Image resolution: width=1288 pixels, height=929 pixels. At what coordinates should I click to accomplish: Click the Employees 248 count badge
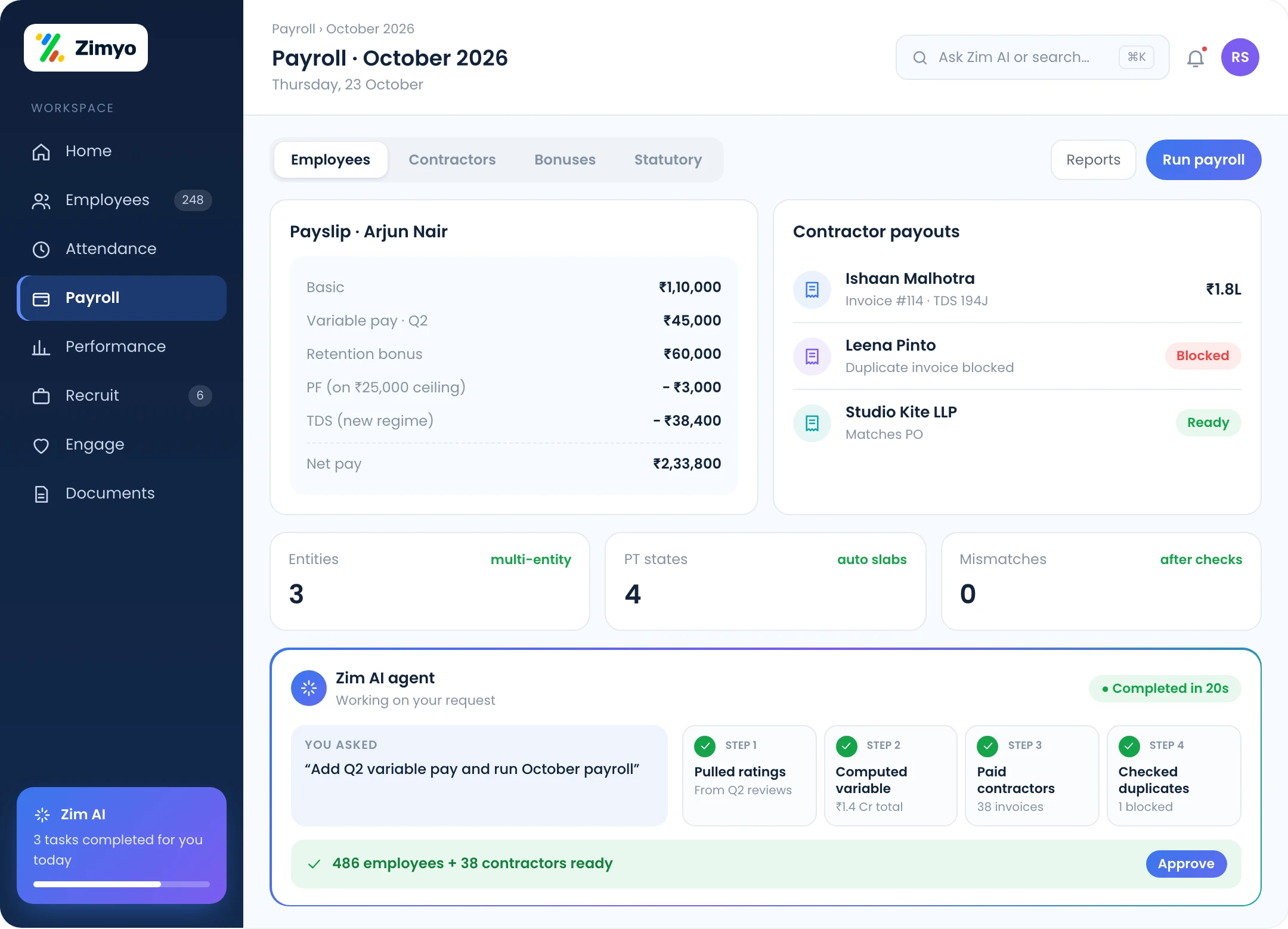[193, 200]
